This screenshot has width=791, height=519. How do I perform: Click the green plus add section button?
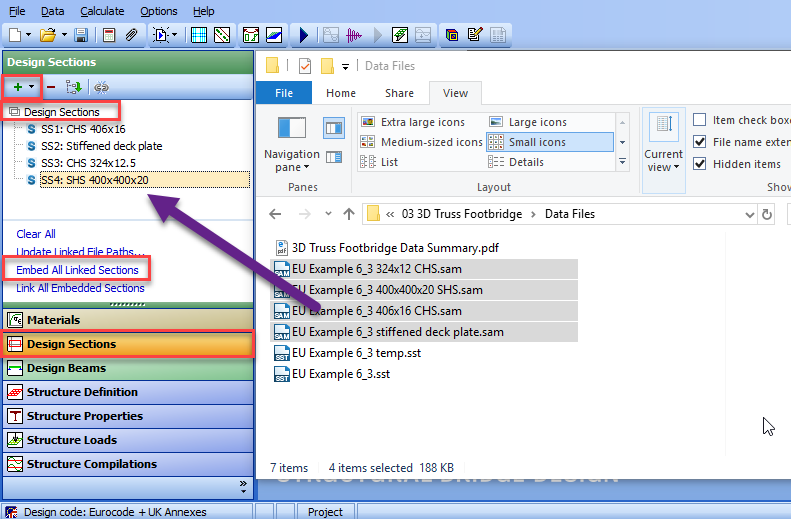point(18,87)
